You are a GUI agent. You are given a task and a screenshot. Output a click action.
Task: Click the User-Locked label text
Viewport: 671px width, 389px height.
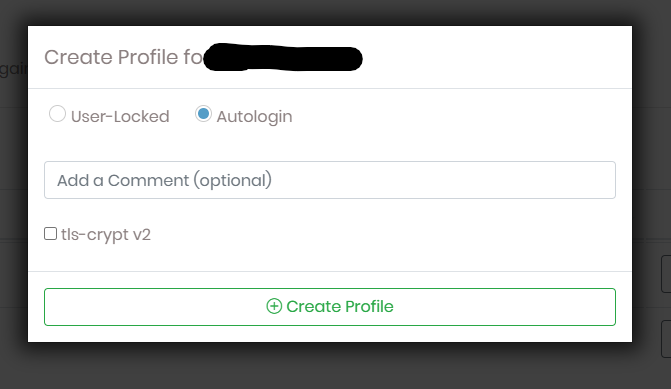coord(120,116)
